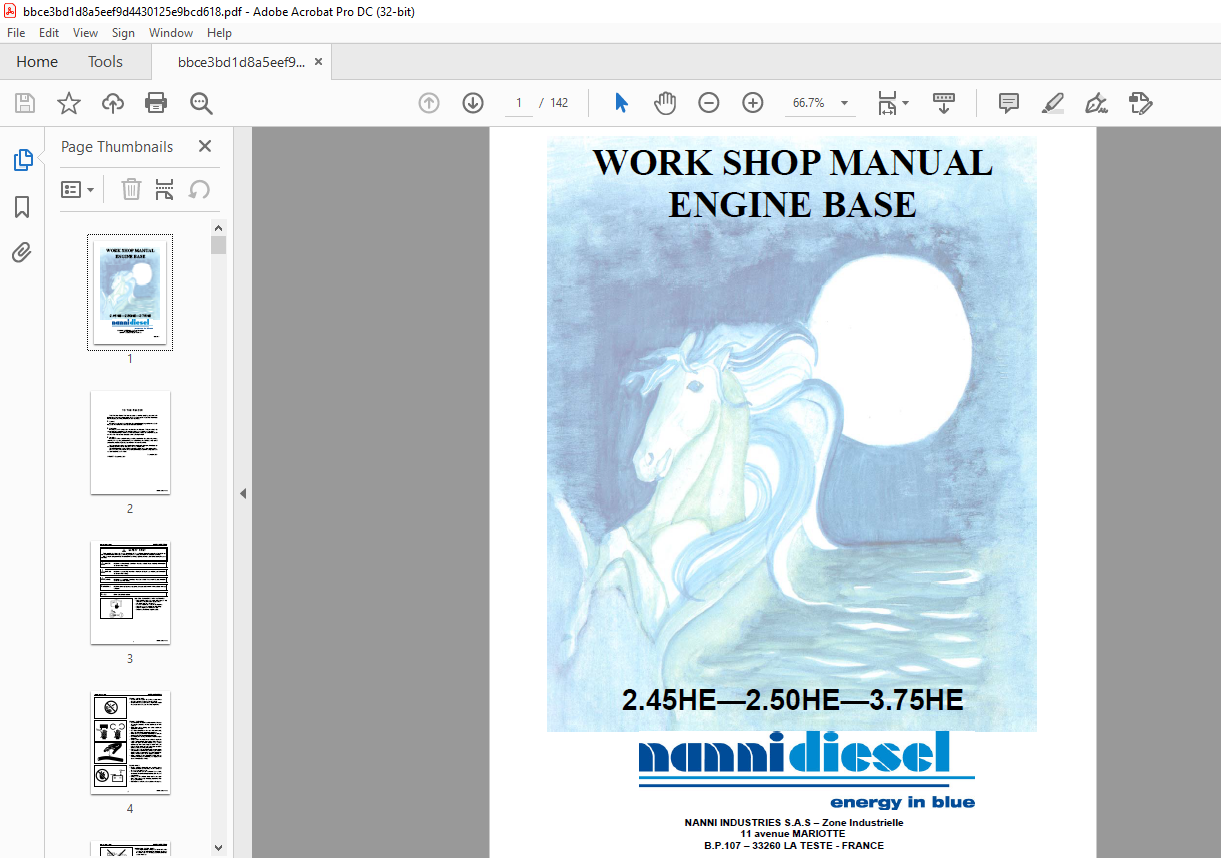Select the Highlight text tool
The height and width of the screenshot is (858, 1221).
1052,103
